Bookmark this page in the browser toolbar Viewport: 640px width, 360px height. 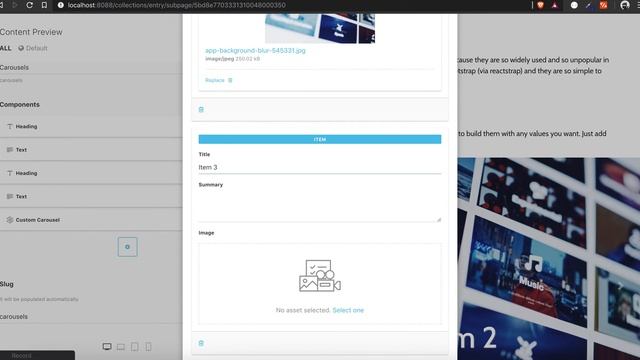[x=44, y=5]
